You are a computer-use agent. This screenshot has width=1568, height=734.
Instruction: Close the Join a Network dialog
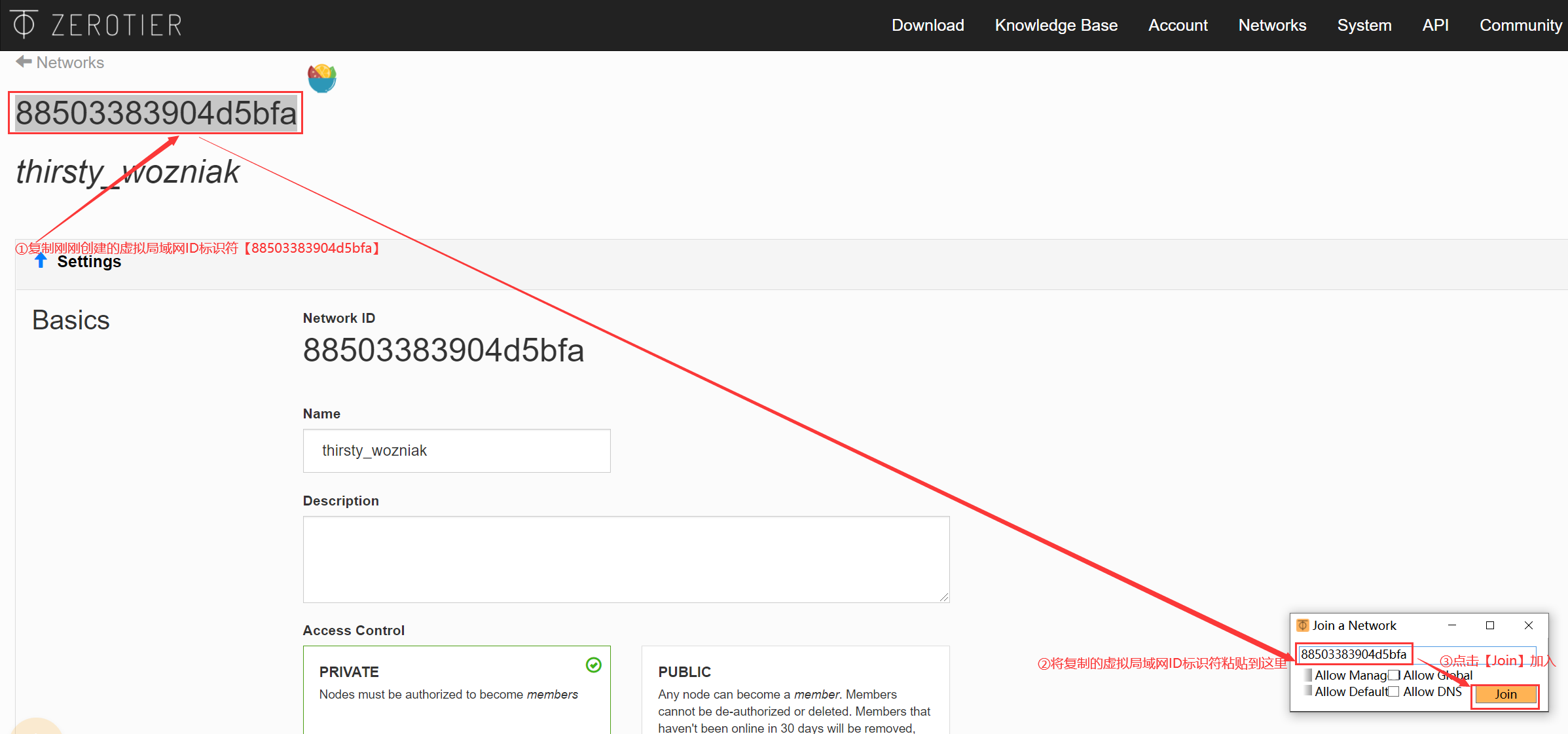tap(1529, 625)
